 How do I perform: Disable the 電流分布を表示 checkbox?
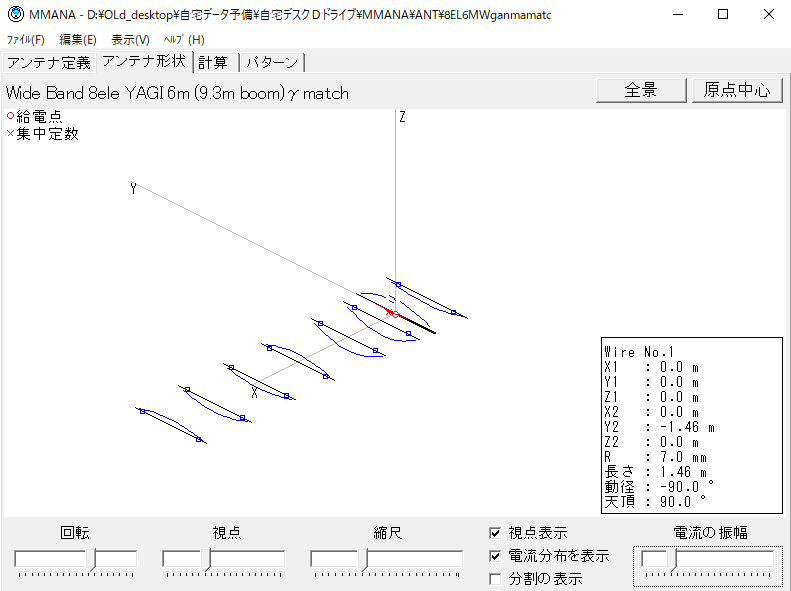[496, 556]
